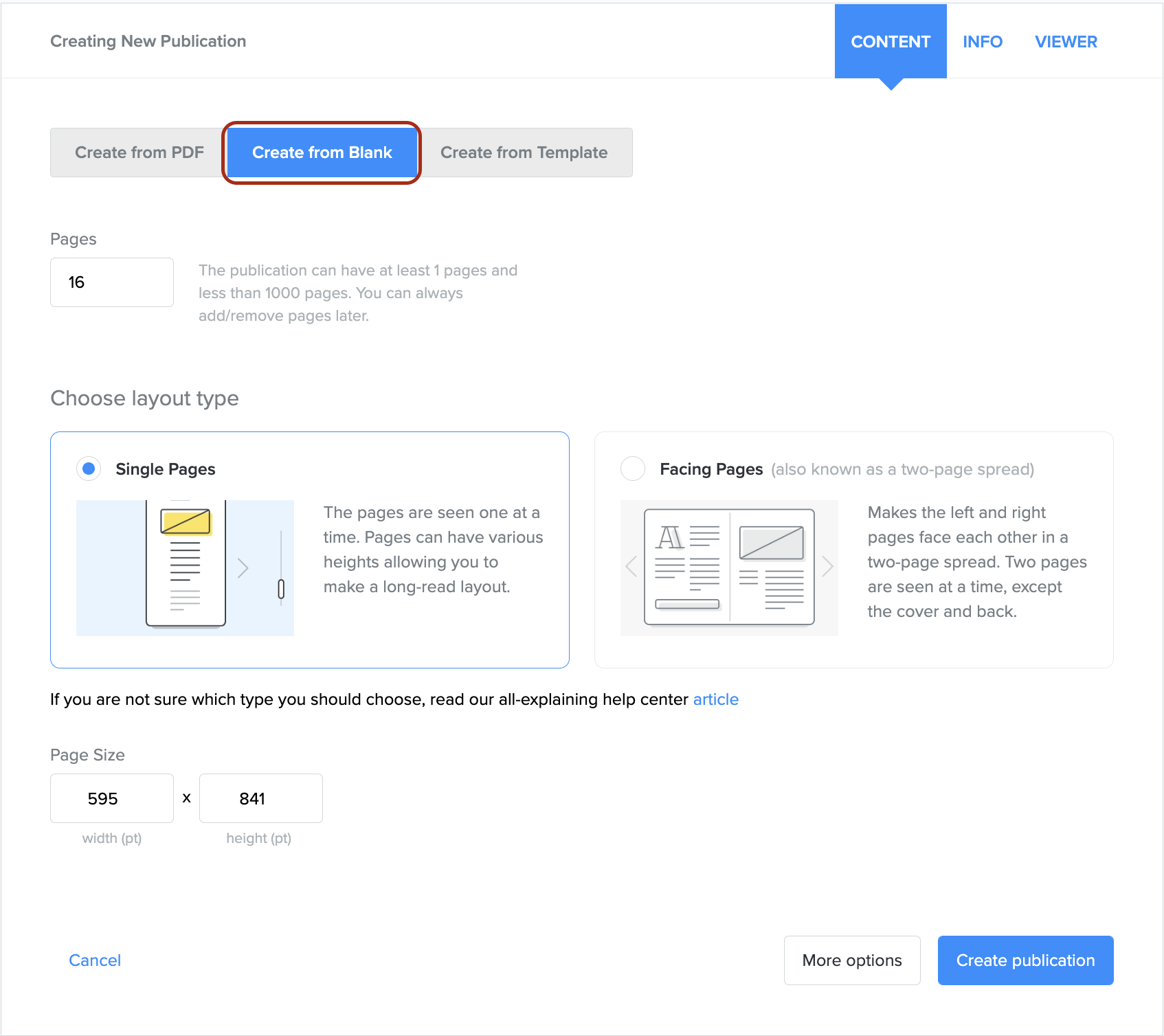The height and width of the screenshot is (1036, 1164).
Task: Switch to the INFO tab
Action: tap(982, 42)
